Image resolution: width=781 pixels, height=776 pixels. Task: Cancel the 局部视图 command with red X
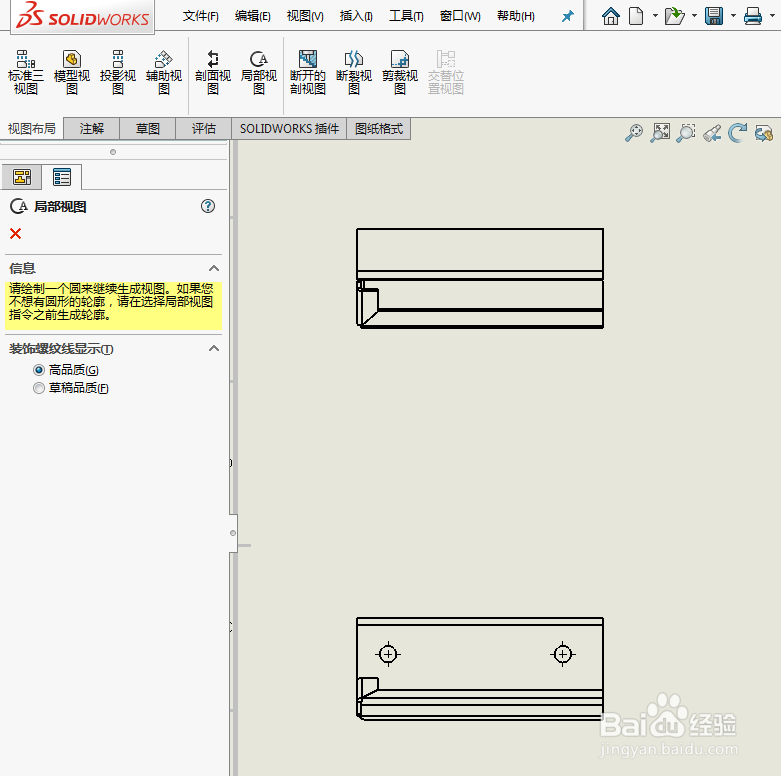coord(15,234)
